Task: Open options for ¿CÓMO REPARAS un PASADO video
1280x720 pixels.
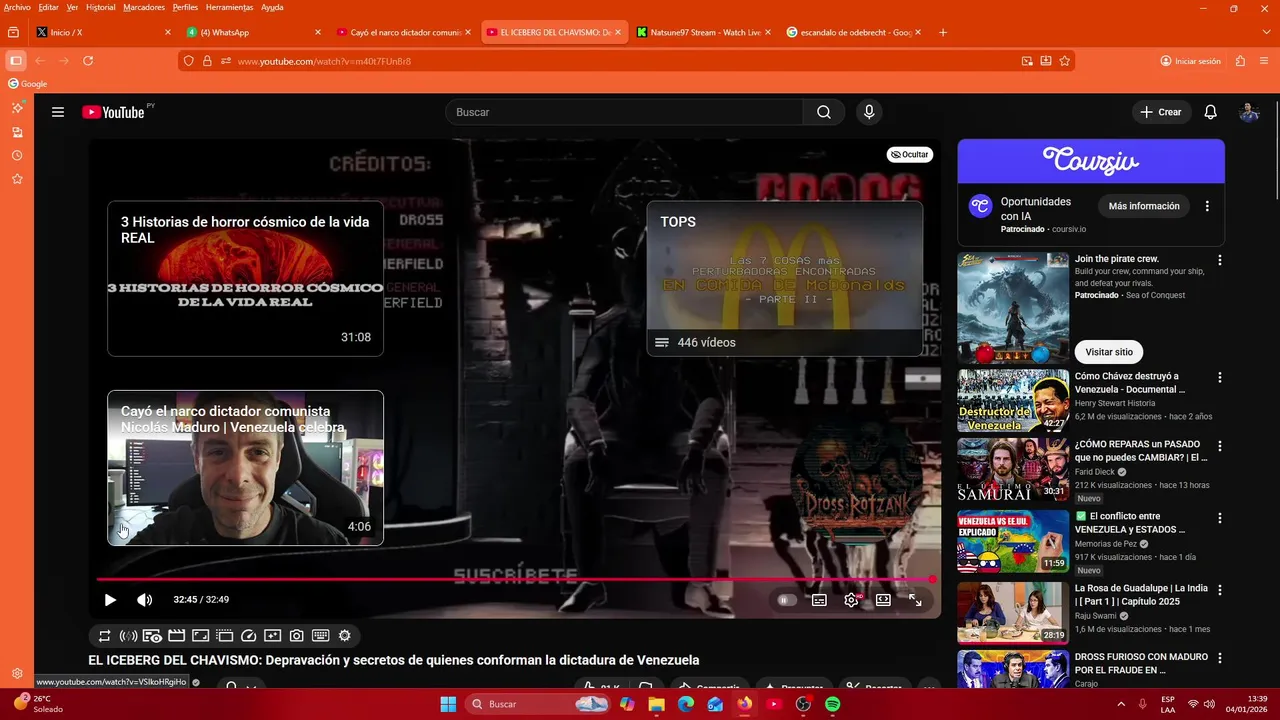Action: pyautogui.click(x=1219, y=446)
